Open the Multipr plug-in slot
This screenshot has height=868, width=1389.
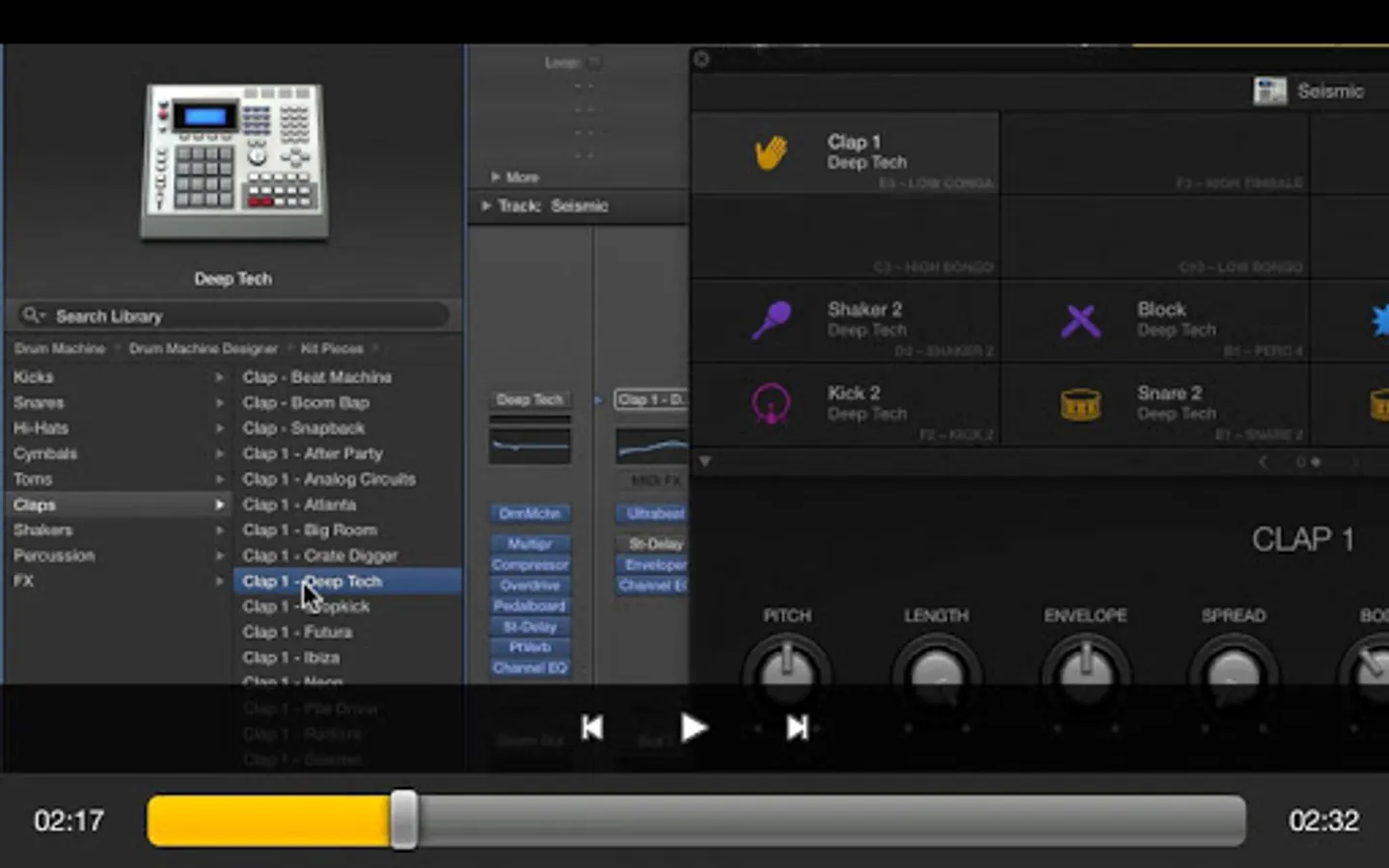pos(530,544)
